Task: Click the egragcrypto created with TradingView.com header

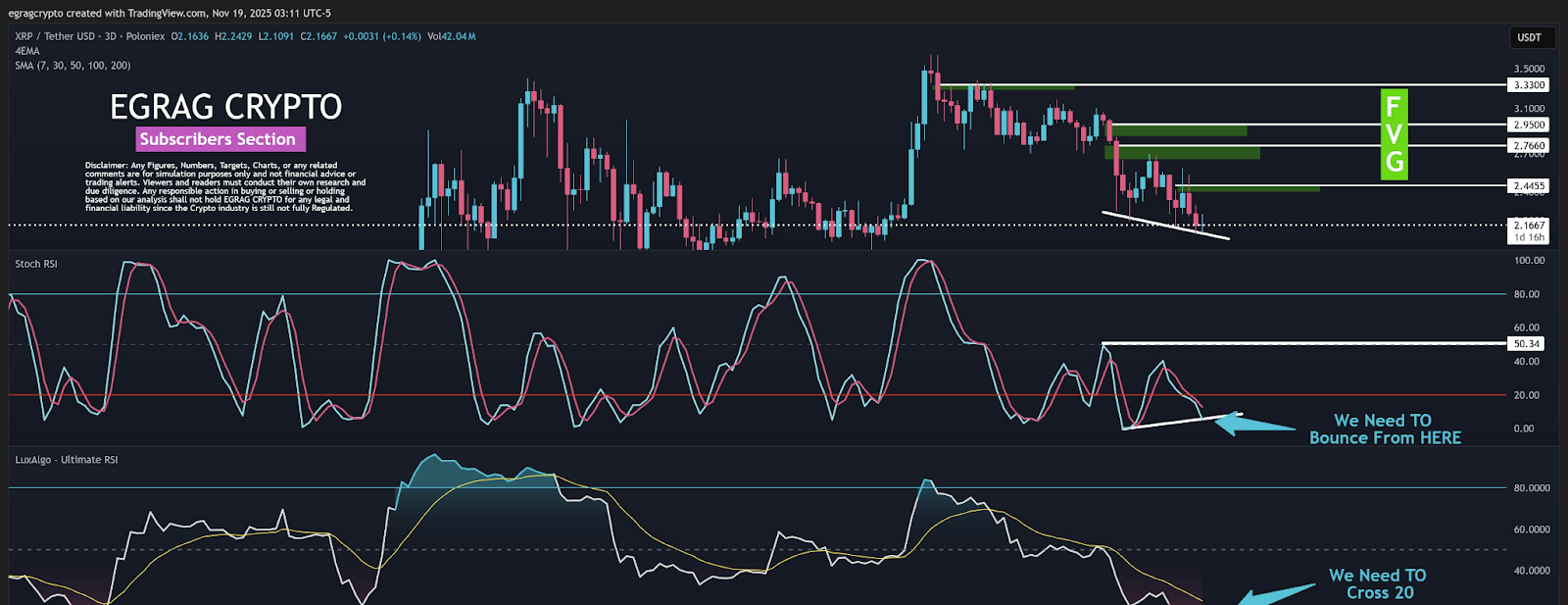Action: [x=170, y=13]
